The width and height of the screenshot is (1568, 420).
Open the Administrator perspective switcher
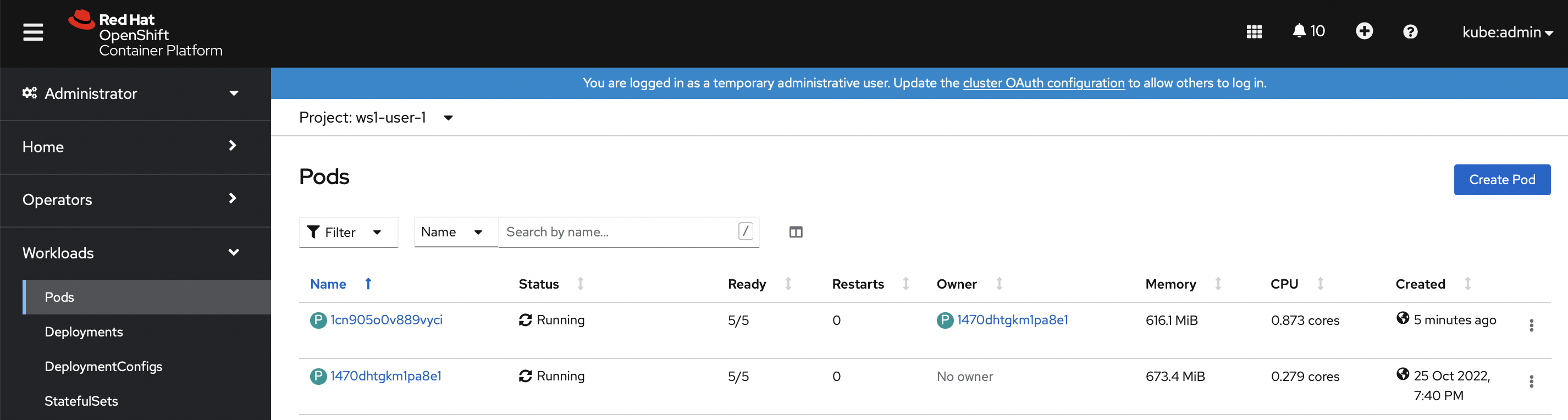131,93
